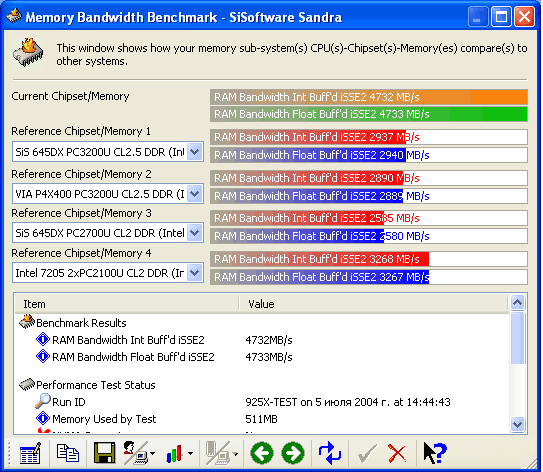Cancel with the red X toolbar icon
Screen dimensions: 543x472
pos(397,453)
